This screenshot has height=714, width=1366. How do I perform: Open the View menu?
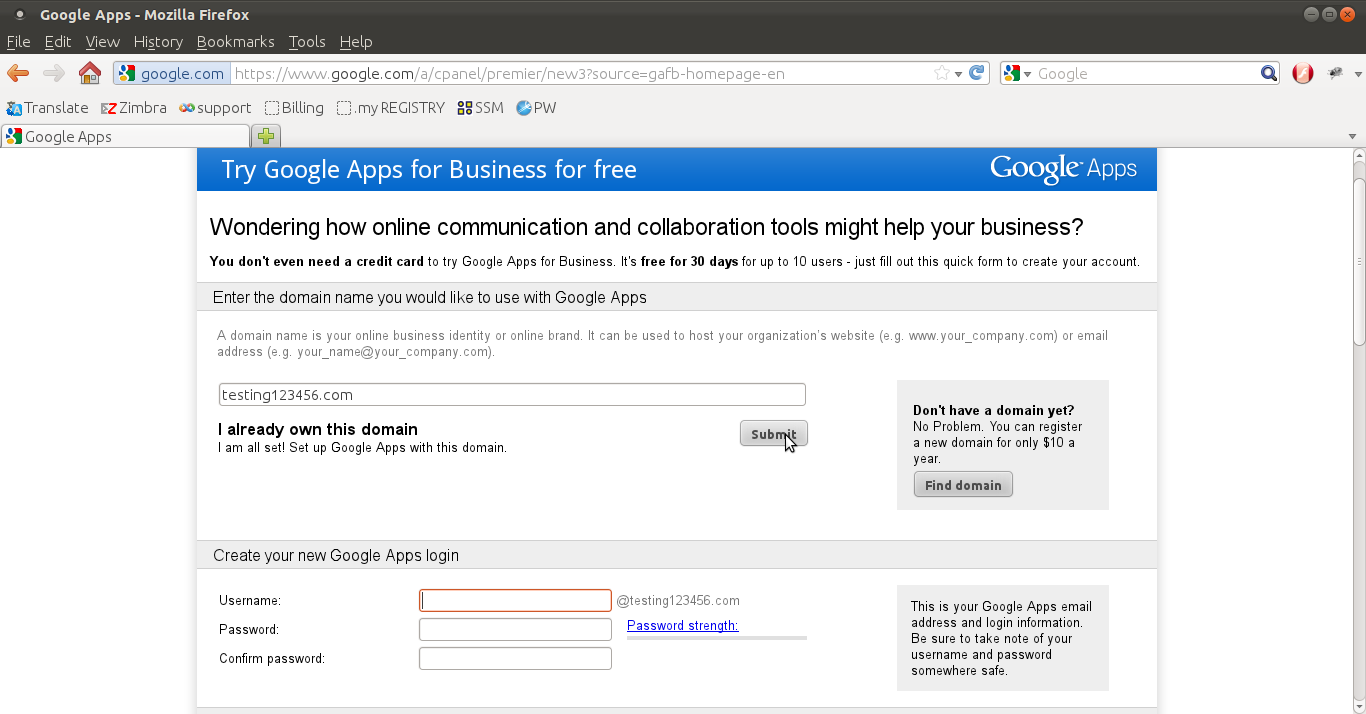[x=103, y=42]
